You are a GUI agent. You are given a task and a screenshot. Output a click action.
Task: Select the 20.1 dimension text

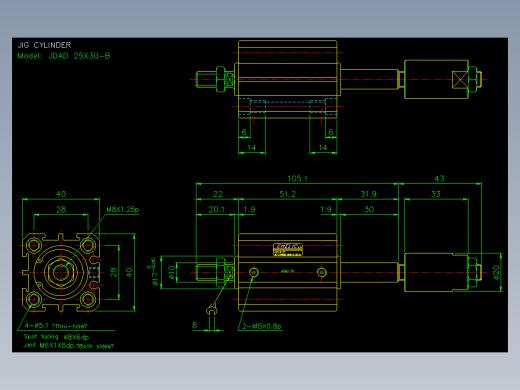[x=217, y=209]
